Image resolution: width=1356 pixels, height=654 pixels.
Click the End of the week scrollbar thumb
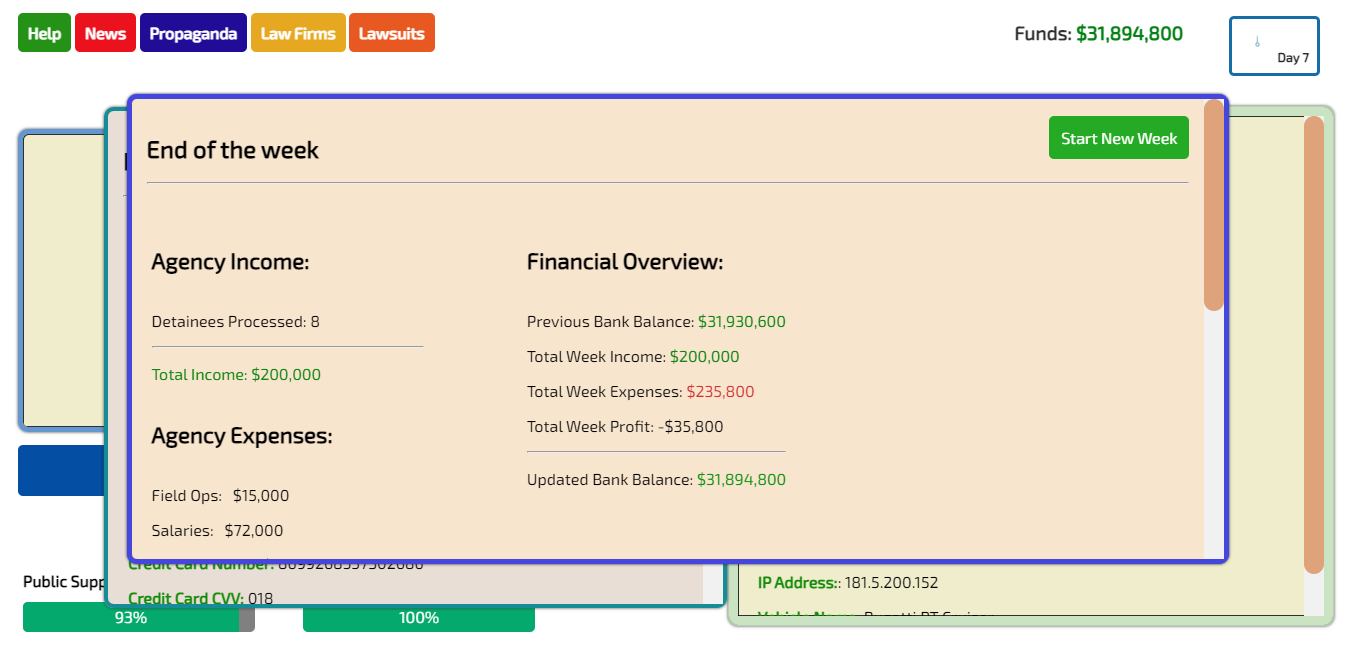pyautogui.click(x=1214, y=205)
